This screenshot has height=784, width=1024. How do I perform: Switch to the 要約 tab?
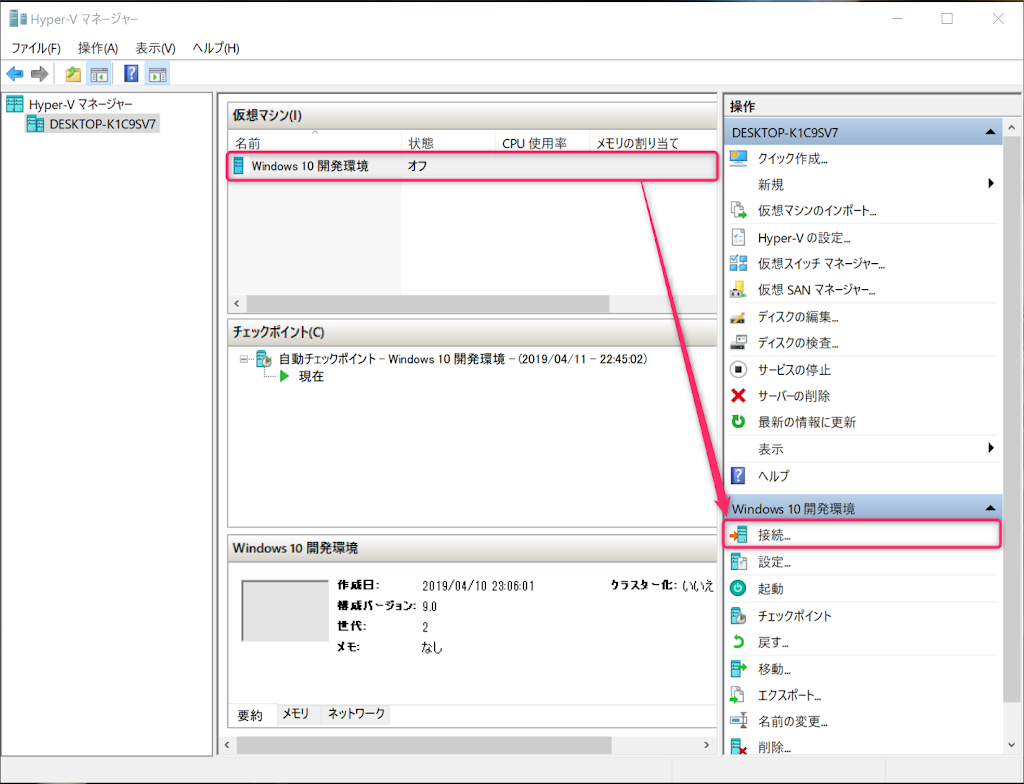coord(249,715)
